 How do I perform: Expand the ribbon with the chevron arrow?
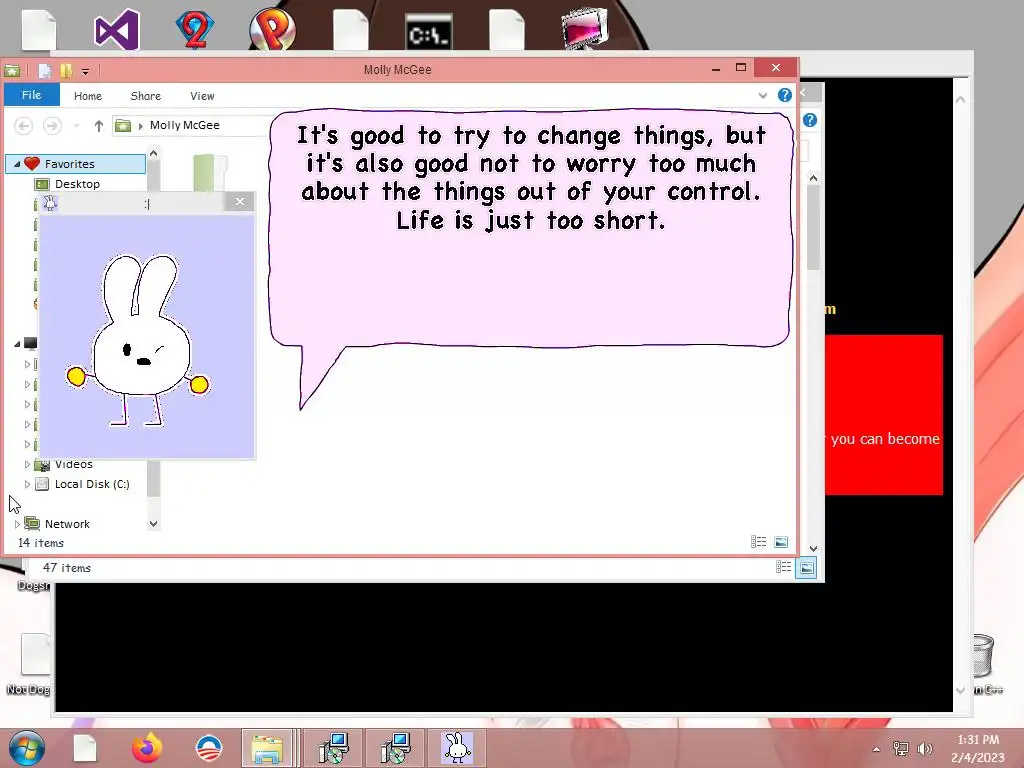762,95
